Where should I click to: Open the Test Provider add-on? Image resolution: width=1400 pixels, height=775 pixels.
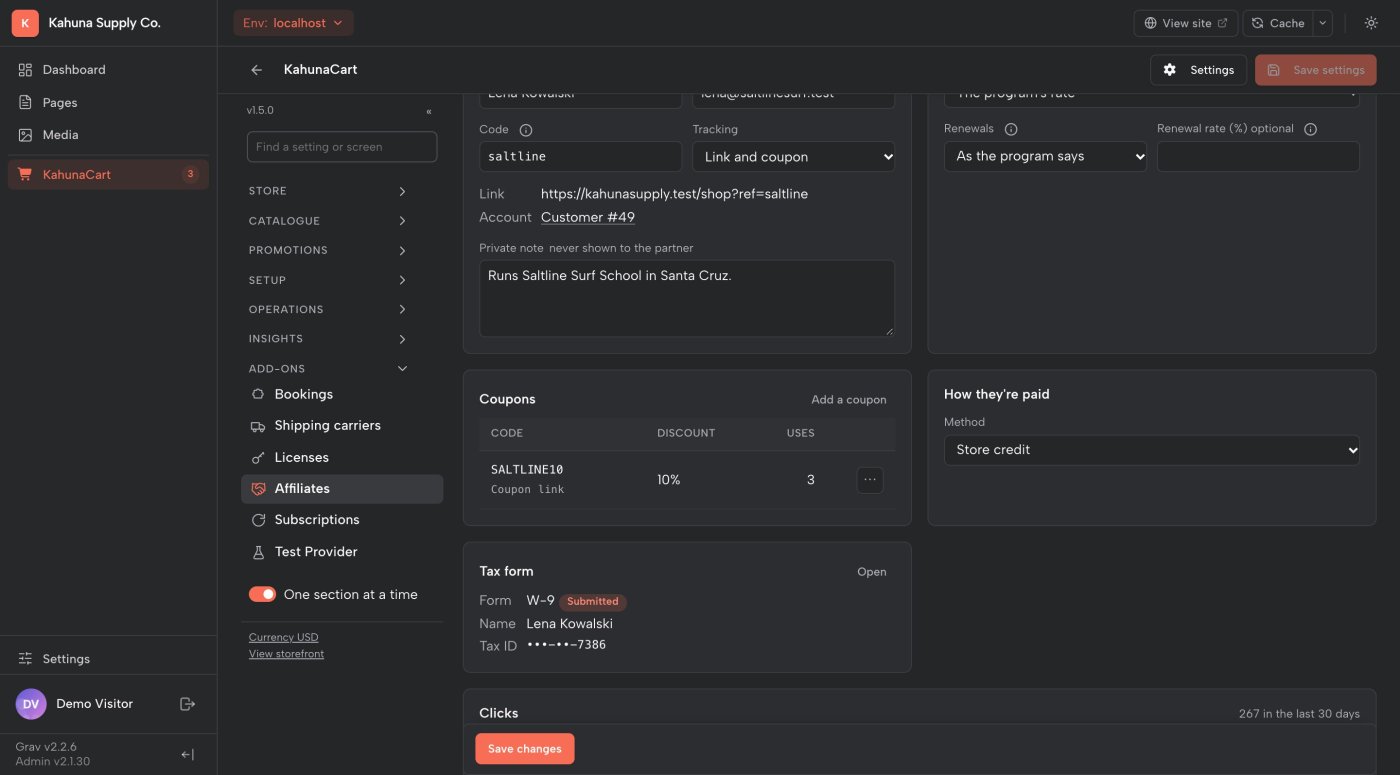[342, 552]
